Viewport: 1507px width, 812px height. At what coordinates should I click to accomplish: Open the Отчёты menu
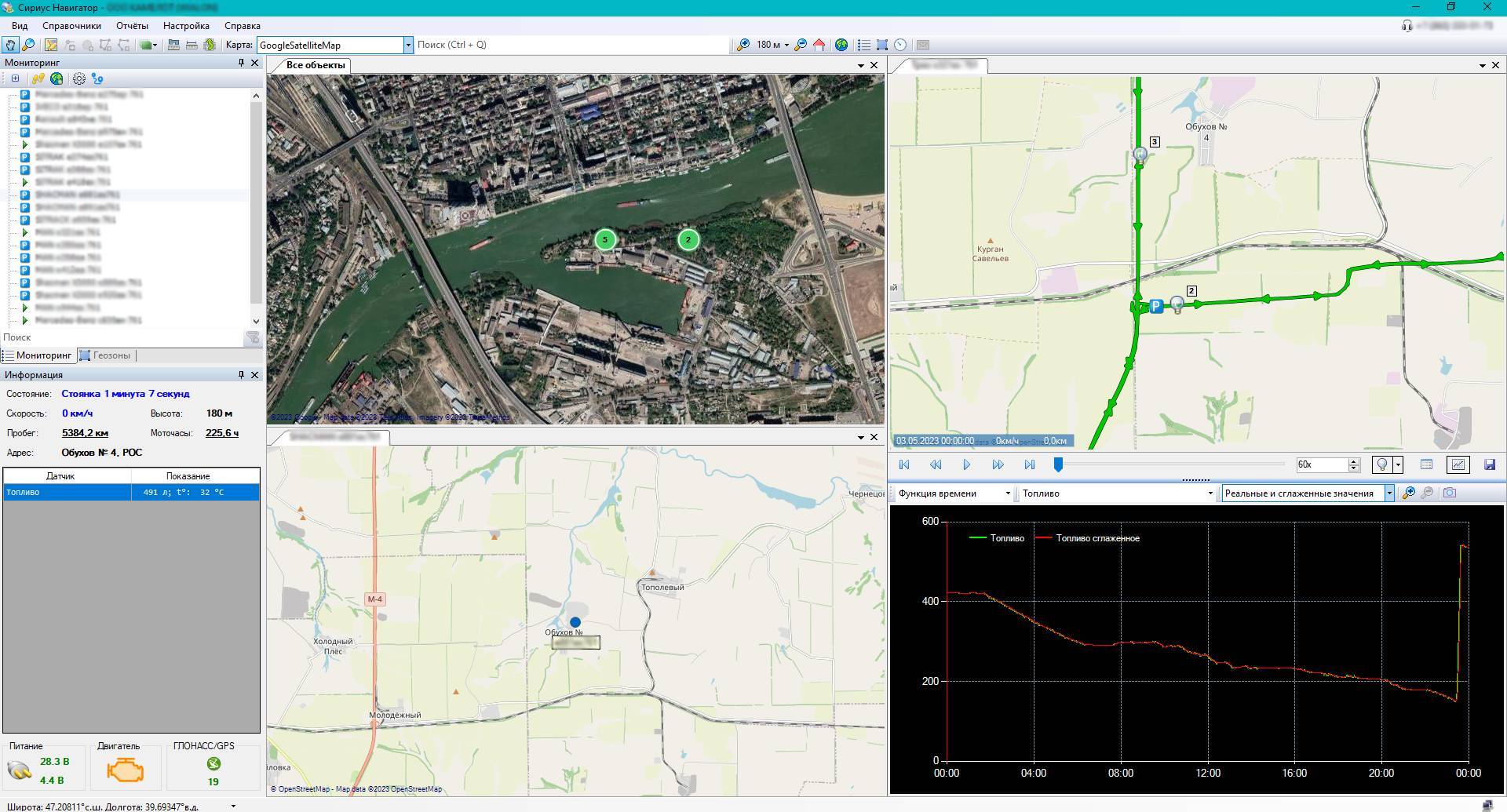coord(132,26)
